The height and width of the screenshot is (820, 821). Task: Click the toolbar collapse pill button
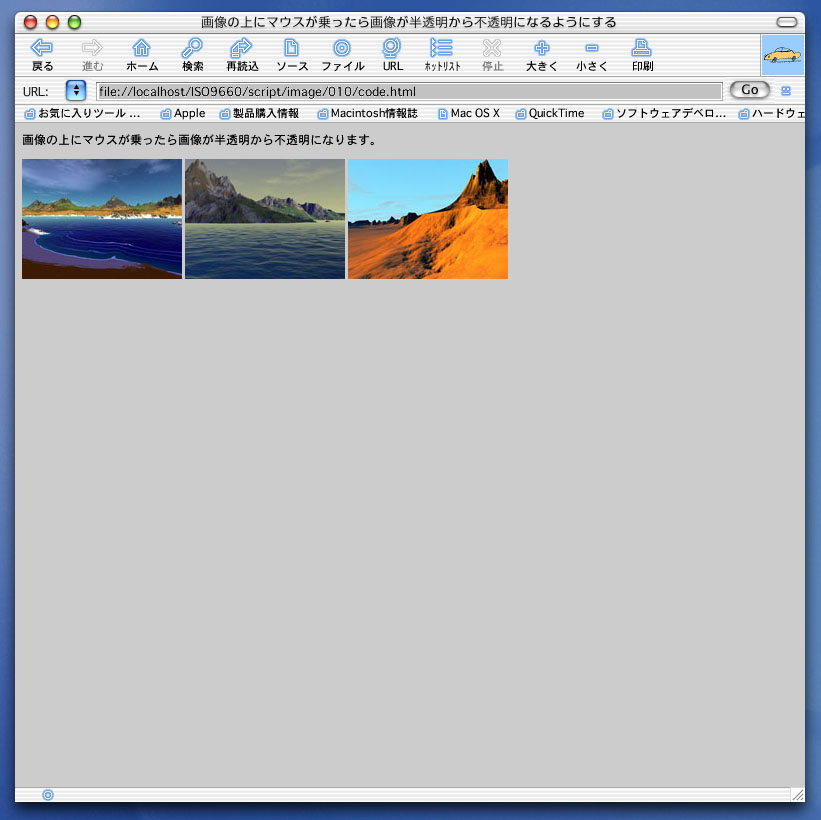(786, 22)
